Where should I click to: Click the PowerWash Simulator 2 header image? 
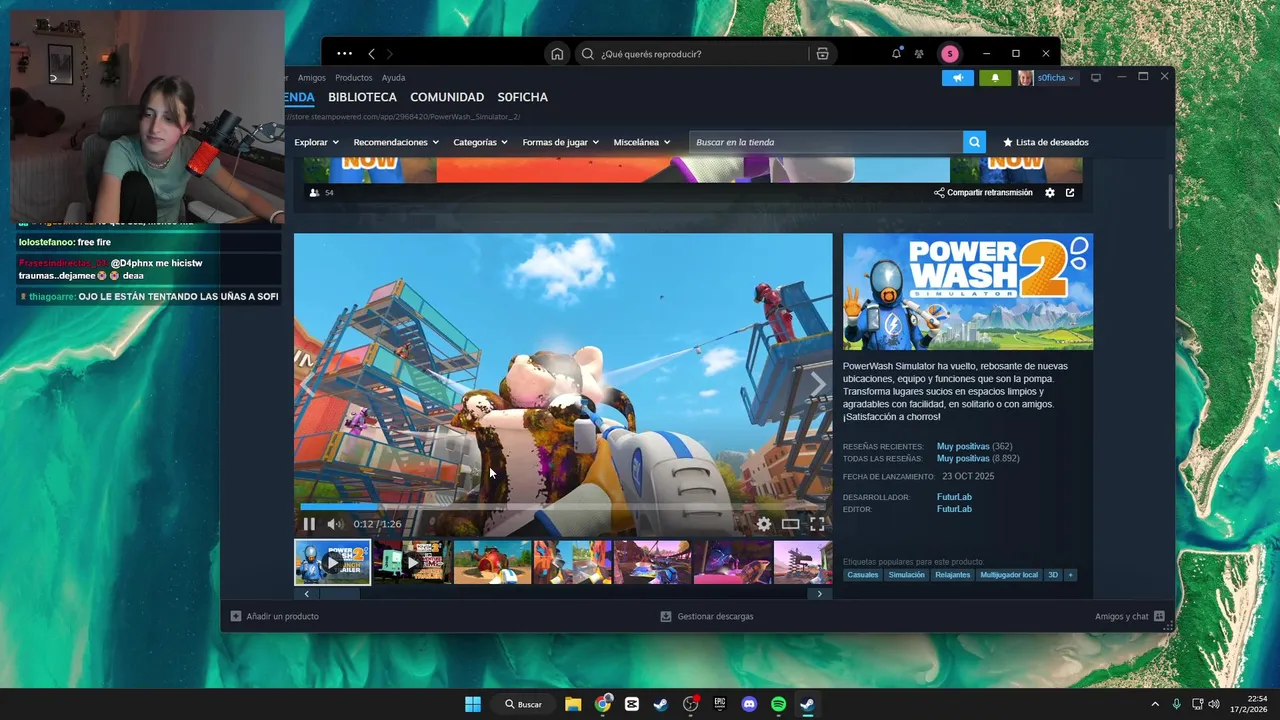pyautogui.click(x=968, y=292)
